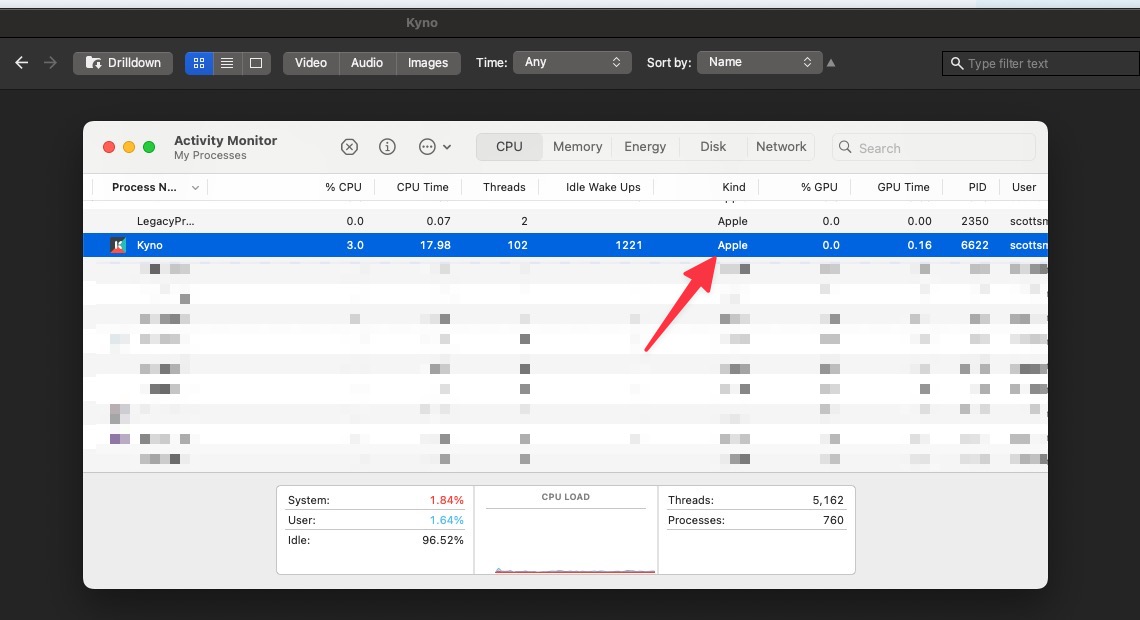Toggle the Images filter in Kyno
1140x620 pixels.
428,63
